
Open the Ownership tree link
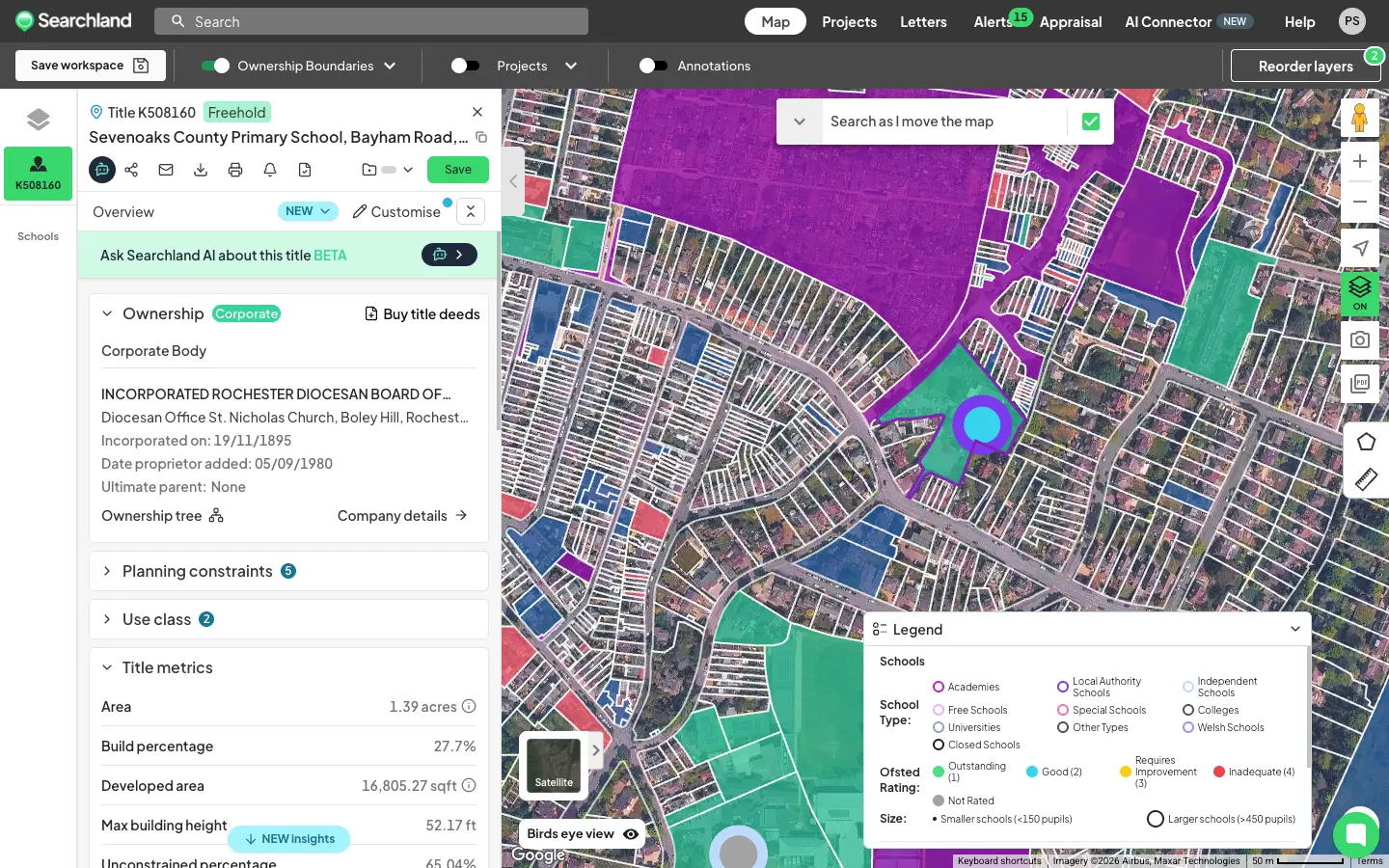163,516
